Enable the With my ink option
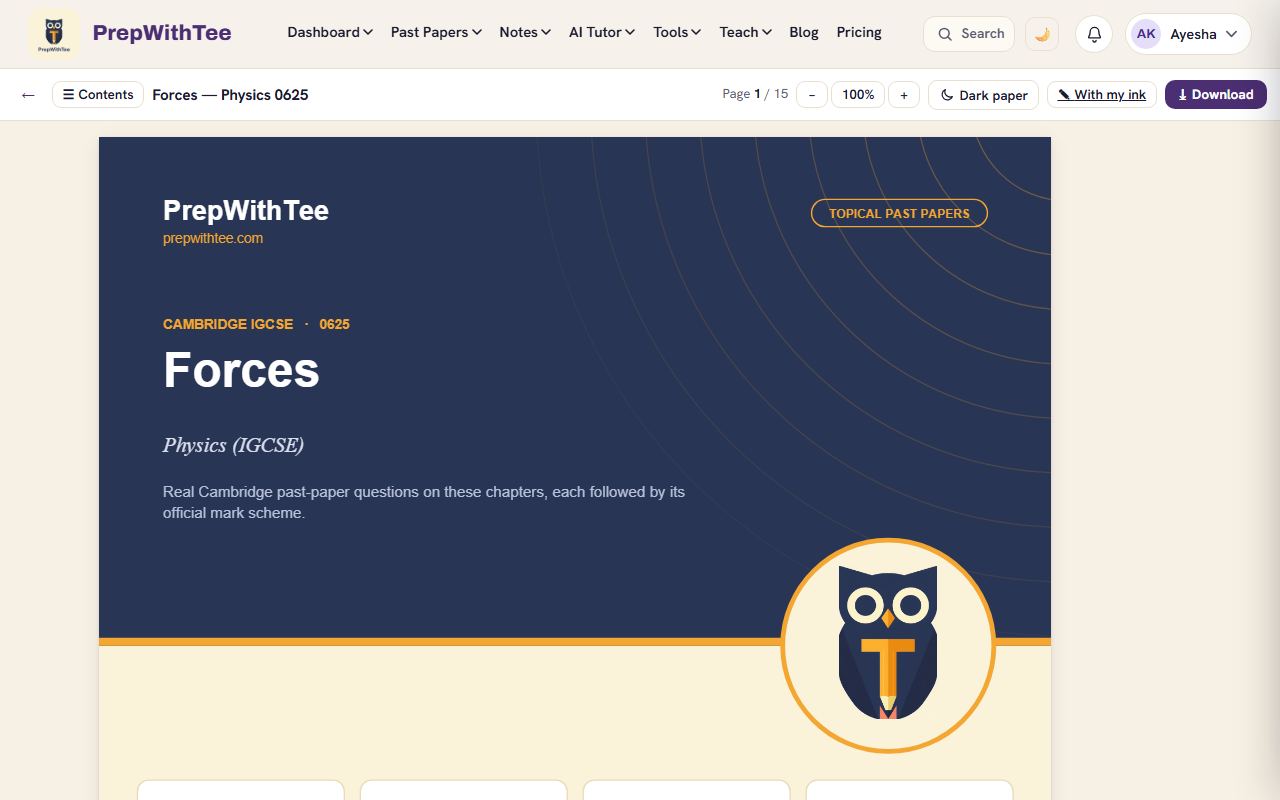Image resolution: width=1280 pixels, height=800 pixels. pyautogui.click(x=1102, y=95)
